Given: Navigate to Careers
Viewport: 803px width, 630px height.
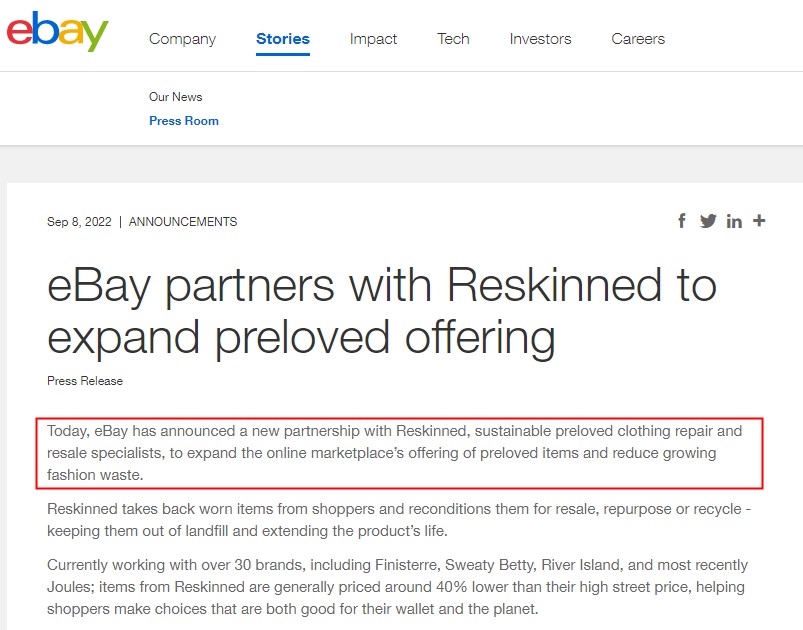Looking at the screenshot, I should point(638,39).
